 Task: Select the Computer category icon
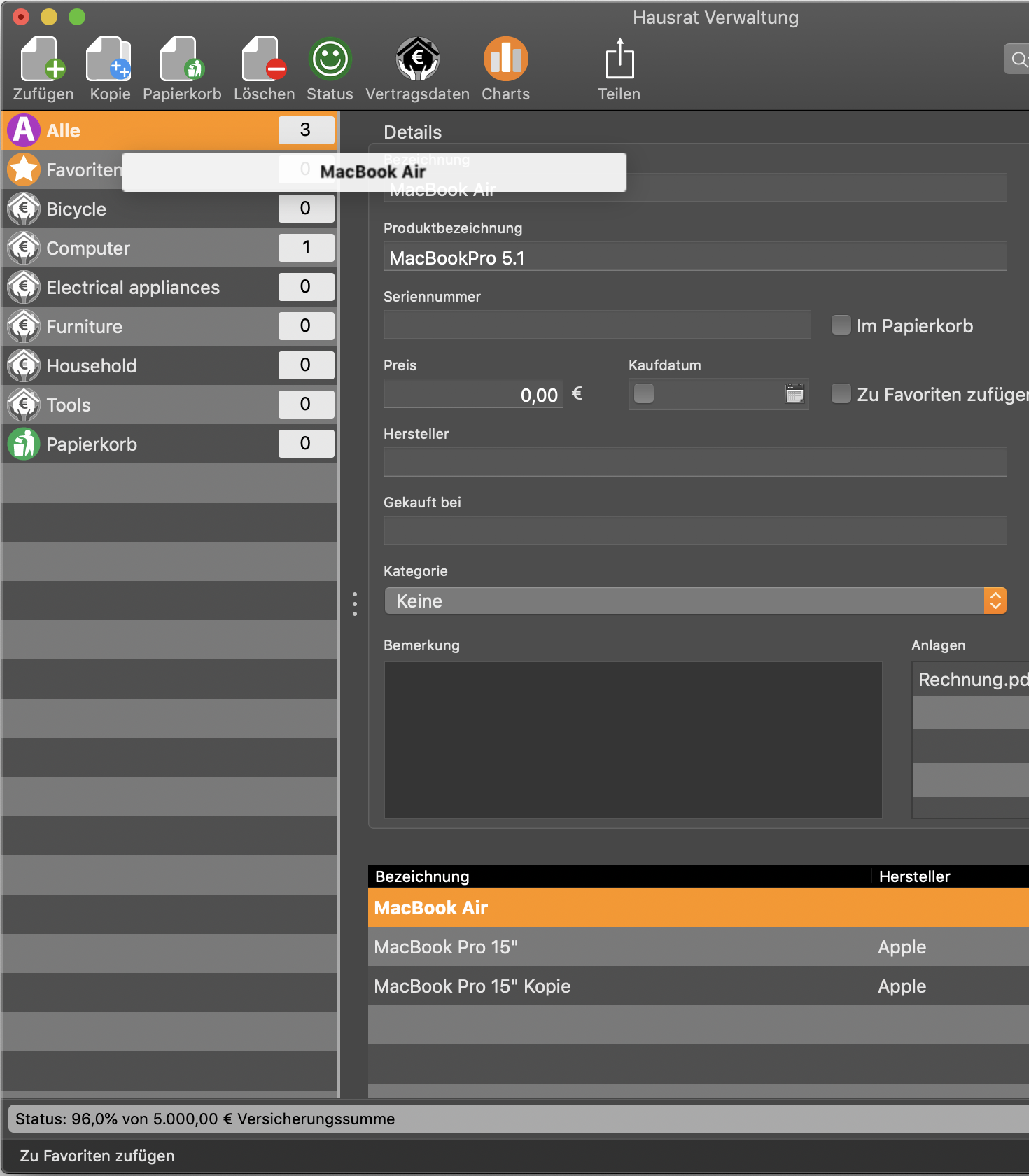tap(24, 248)
